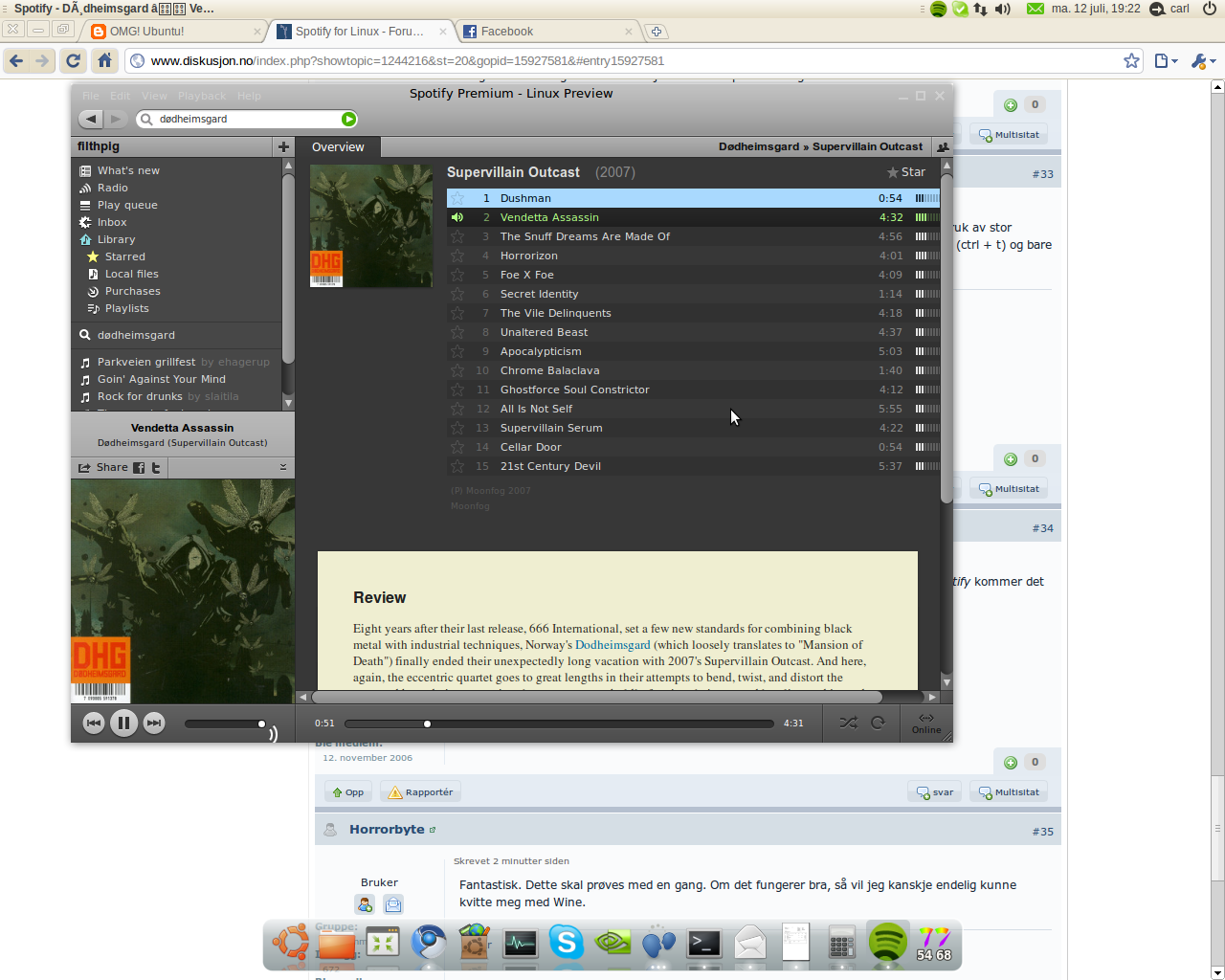
Task: Open browser wrench settings menu
Action: [1201, 60]
